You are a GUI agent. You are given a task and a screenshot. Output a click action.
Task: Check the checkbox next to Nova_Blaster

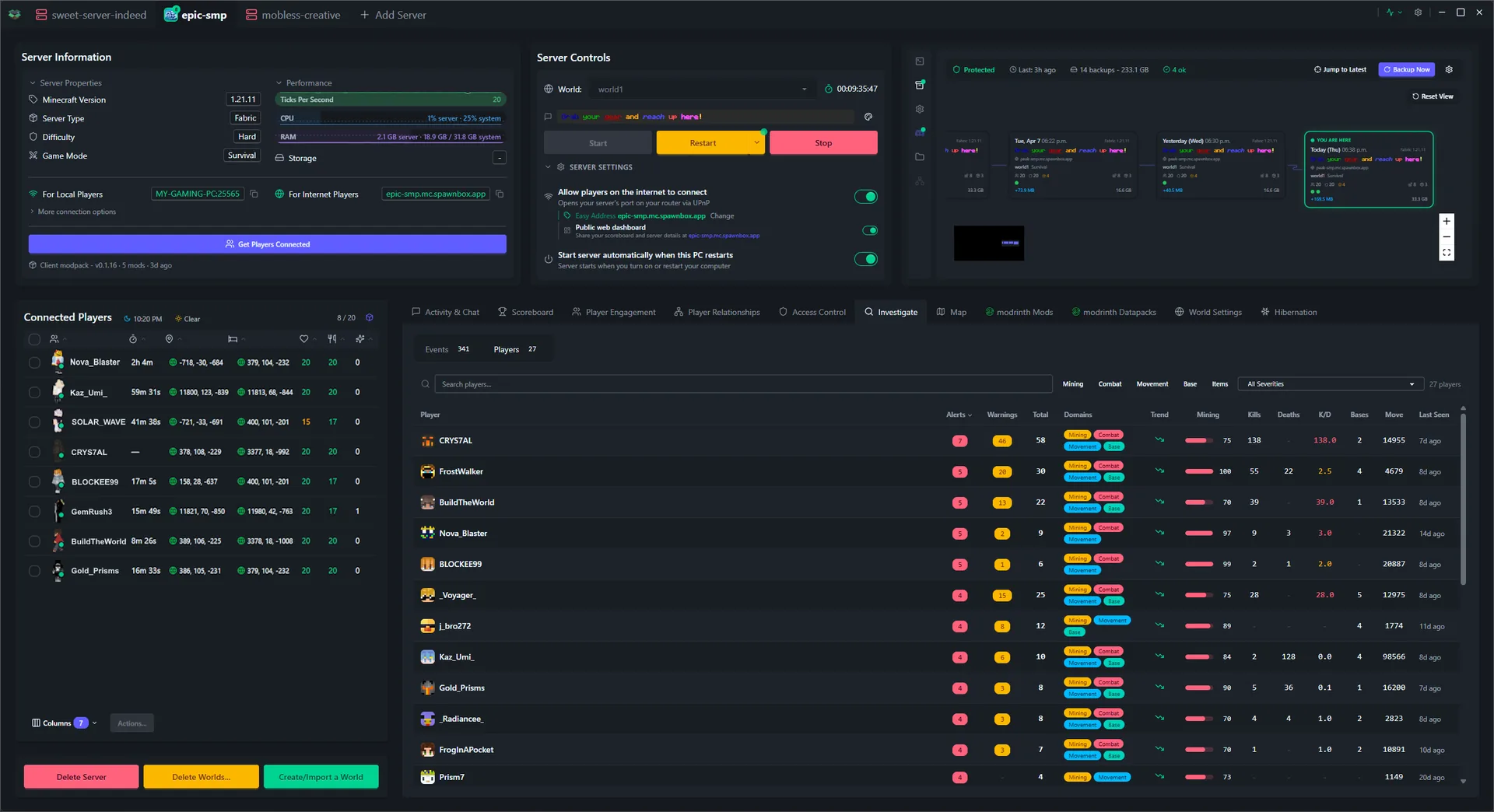point(34,362)
